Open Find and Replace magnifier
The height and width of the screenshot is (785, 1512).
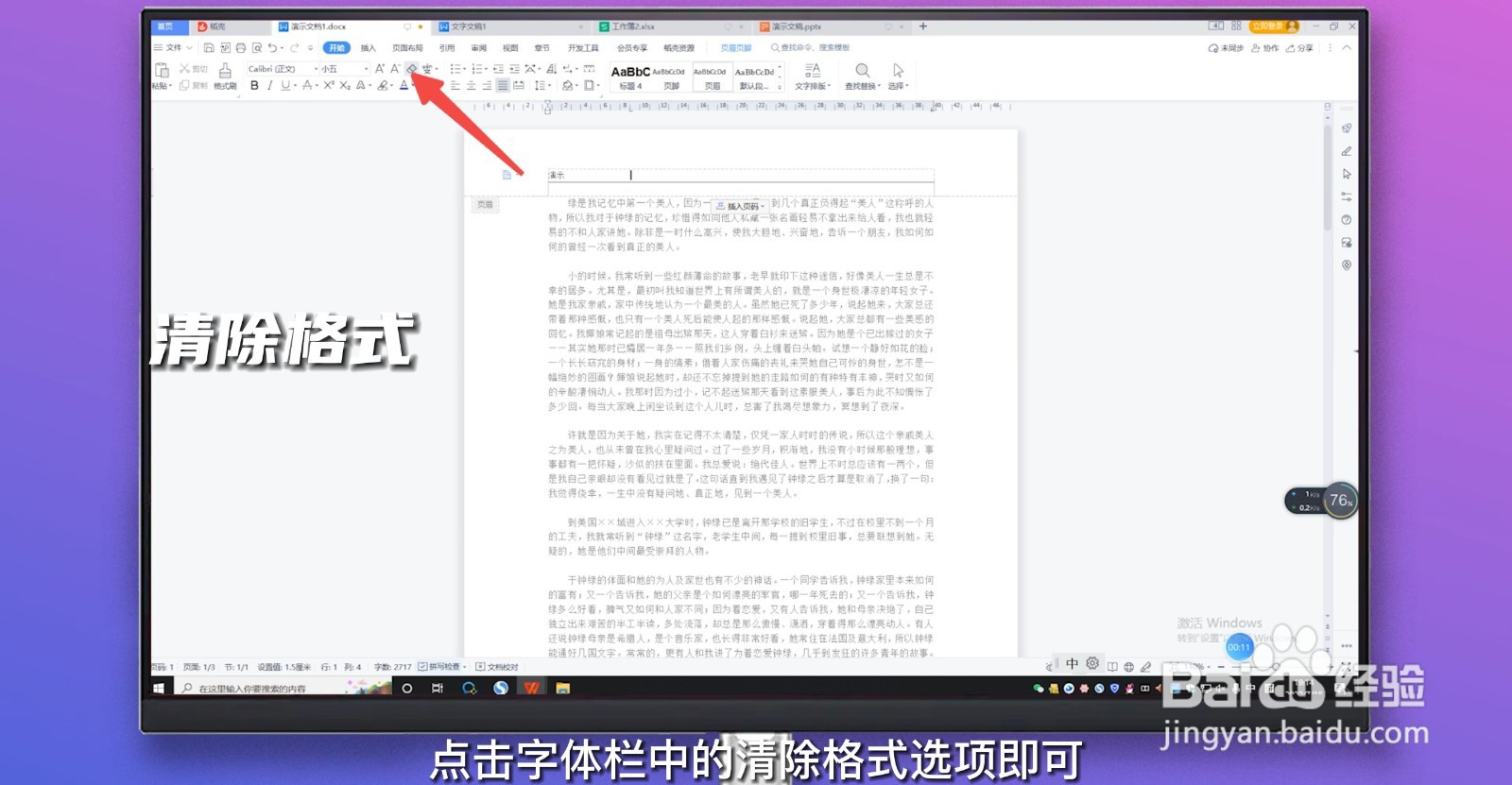click(x=862, y=70)
